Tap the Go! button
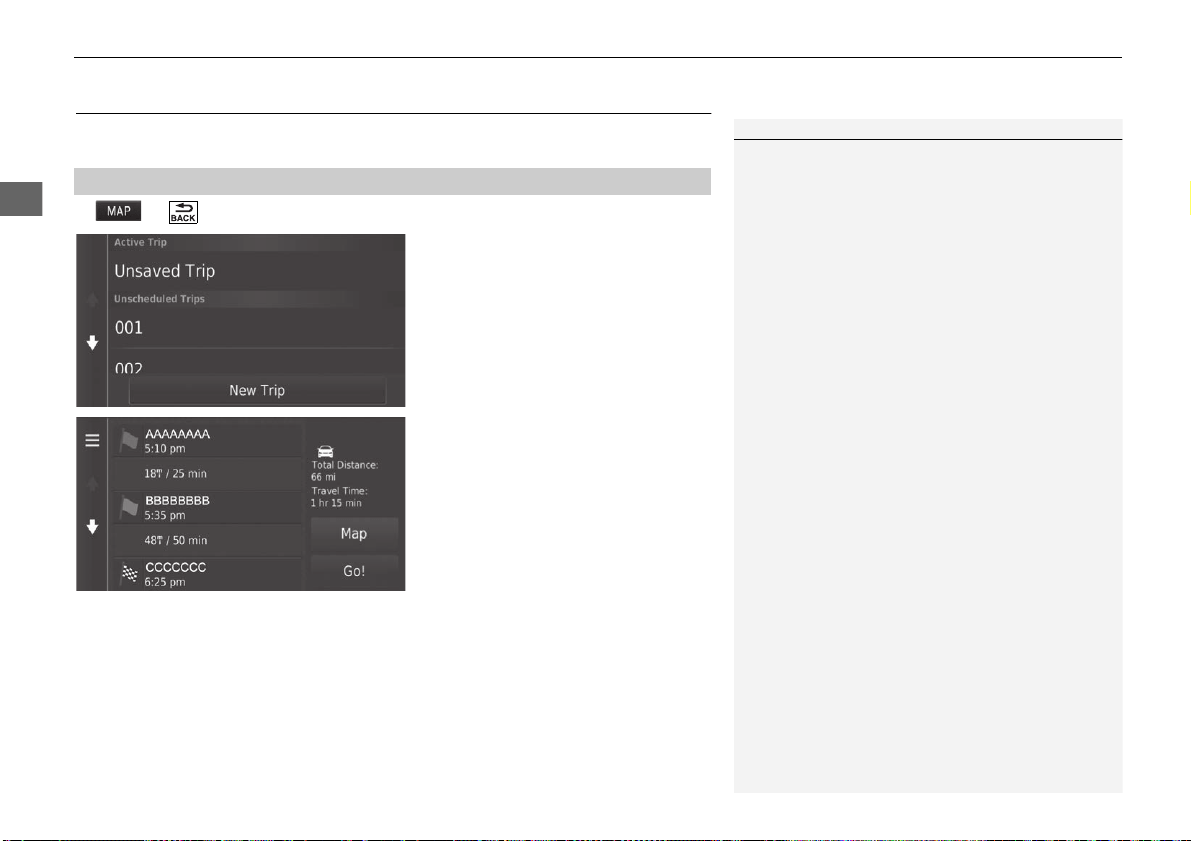 [354, 571]
